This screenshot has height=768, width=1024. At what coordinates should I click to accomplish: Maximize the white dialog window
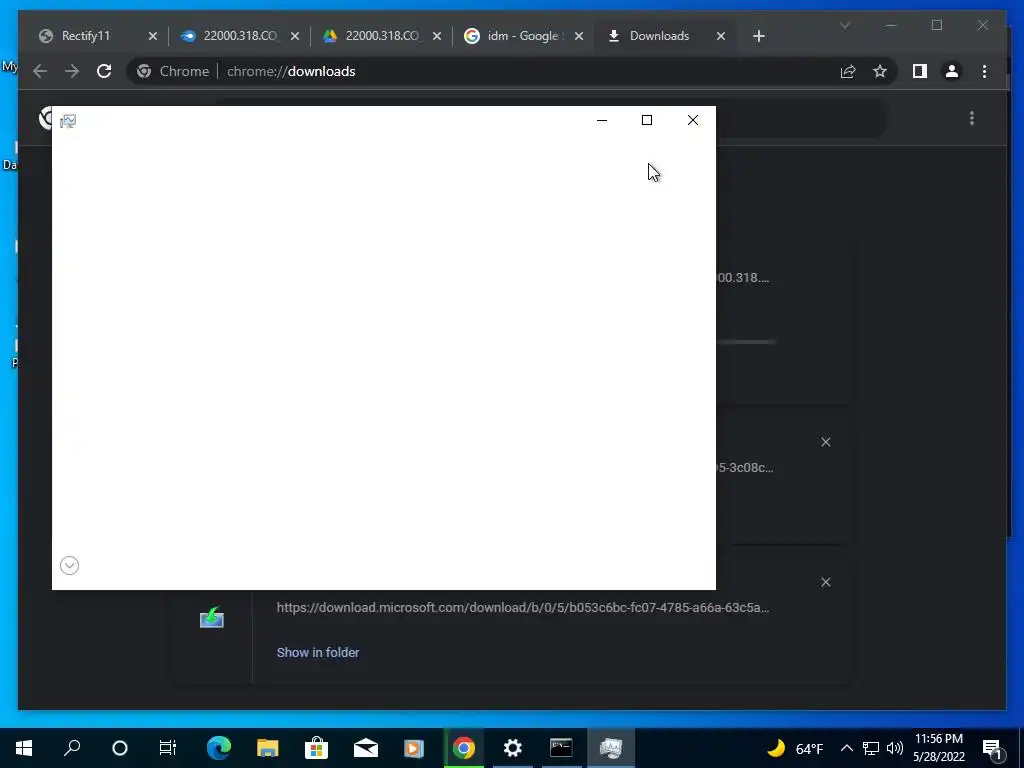pyautogui.click(x=647, y=120)
